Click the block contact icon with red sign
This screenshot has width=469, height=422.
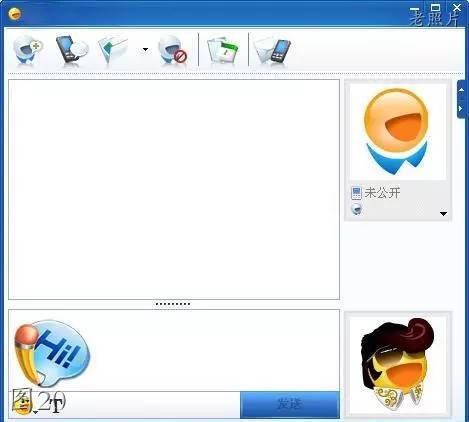173,50
